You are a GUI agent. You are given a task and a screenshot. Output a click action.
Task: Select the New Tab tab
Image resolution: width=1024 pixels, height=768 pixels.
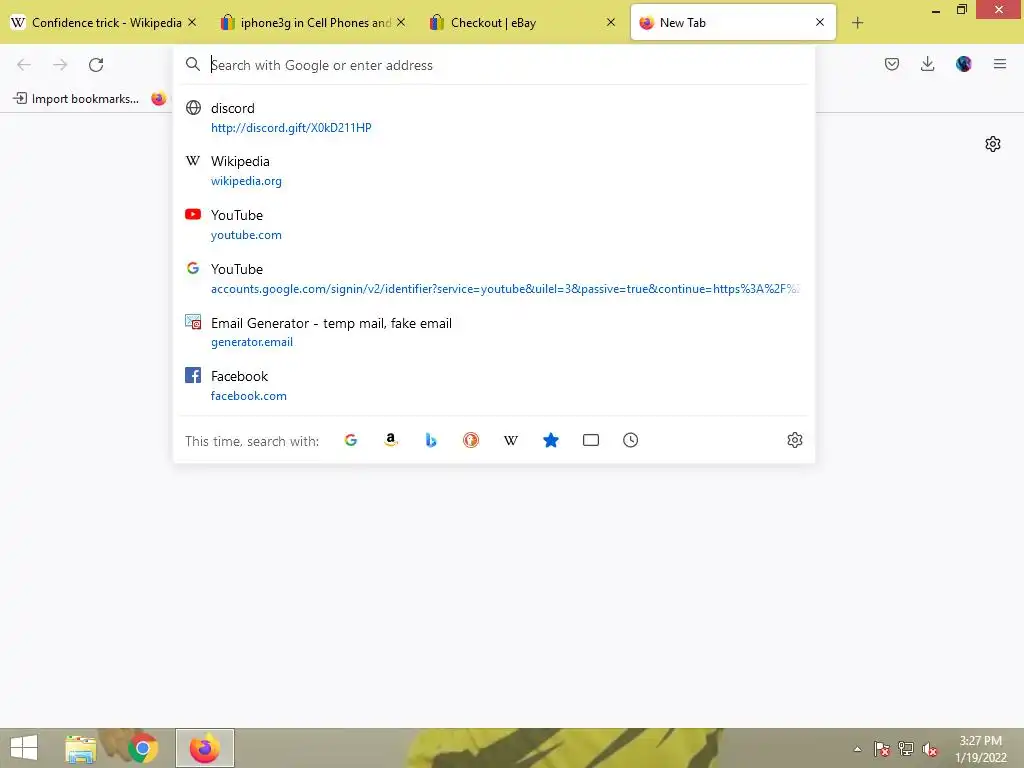point(733,23)
